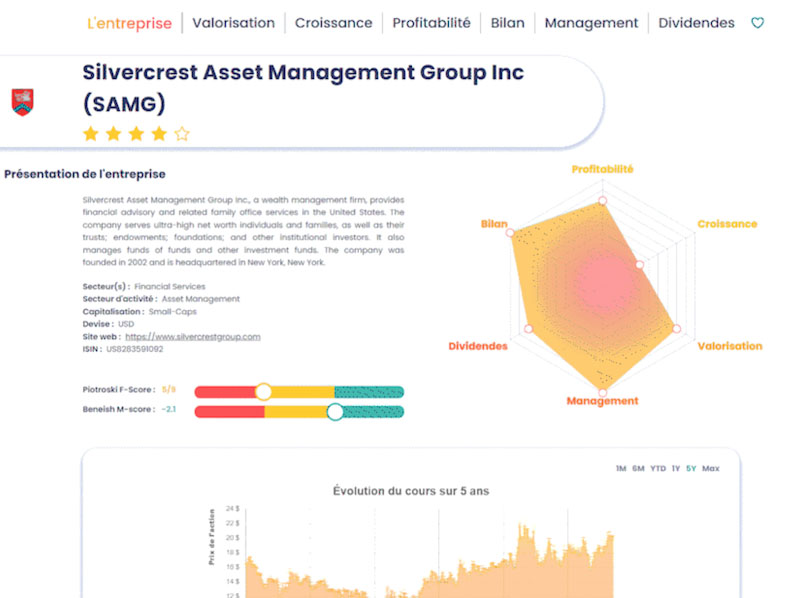Click the Dividendes radar data point
The image size is (800, 598).
tap(529, 329)
